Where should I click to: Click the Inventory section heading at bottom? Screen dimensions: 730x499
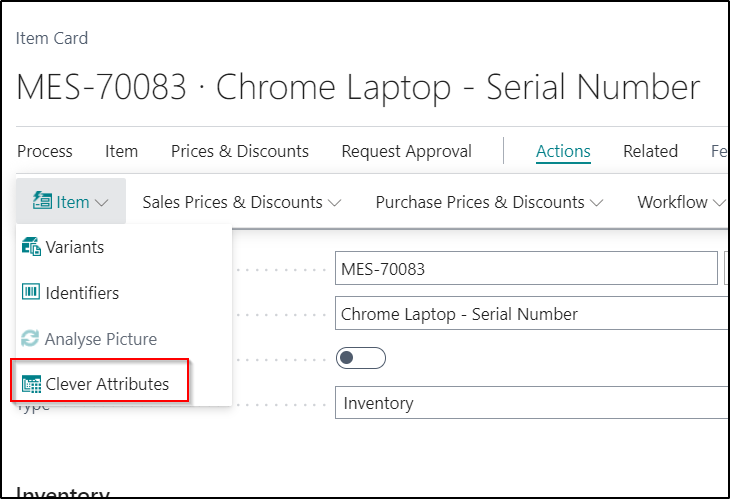(x=62, y=492)
